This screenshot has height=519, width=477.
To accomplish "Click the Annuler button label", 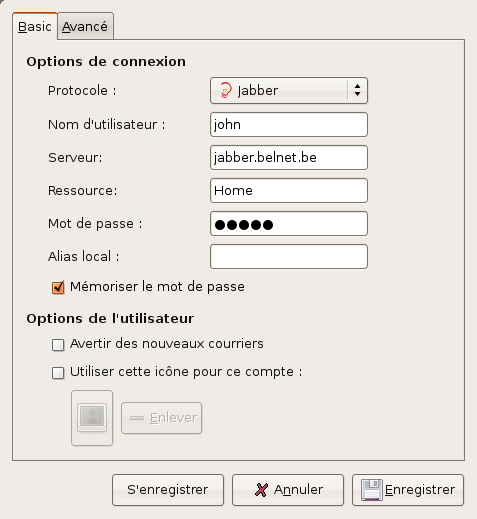I will (x=298, y=490).
